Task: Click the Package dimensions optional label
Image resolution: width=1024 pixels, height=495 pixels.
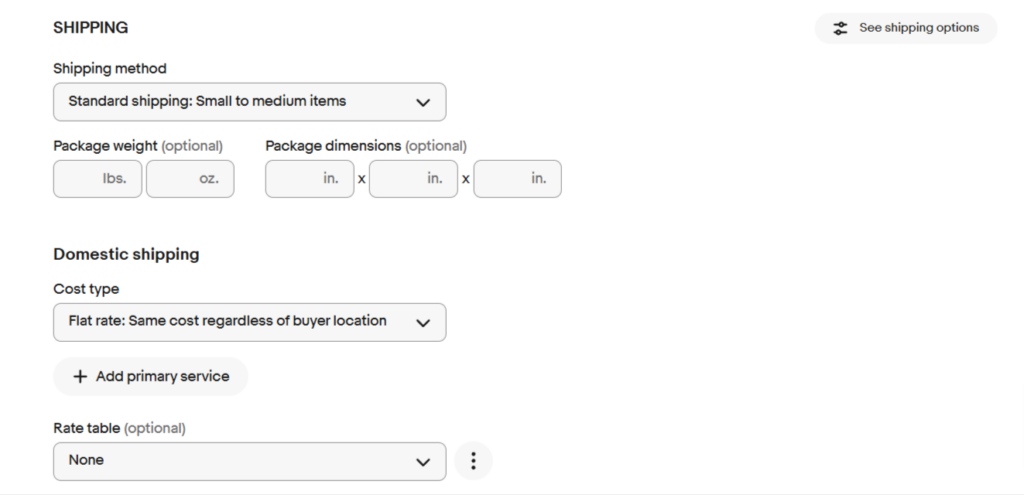Action: click(366, 146)
